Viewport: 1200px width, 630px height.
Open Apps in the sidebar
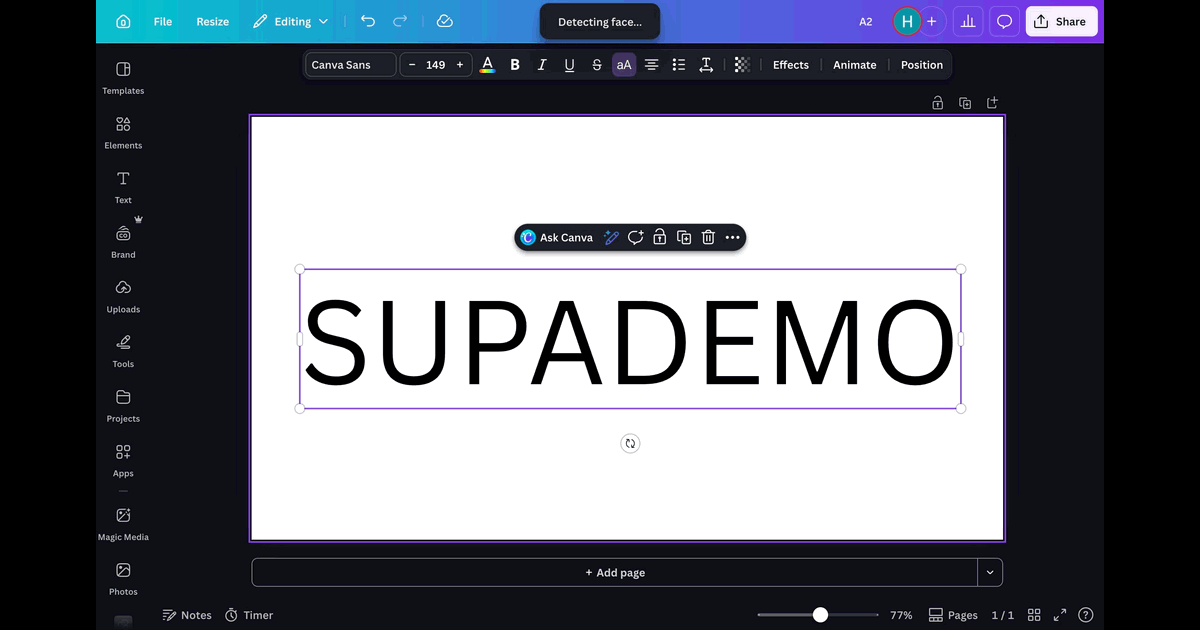tap(123, 461)
